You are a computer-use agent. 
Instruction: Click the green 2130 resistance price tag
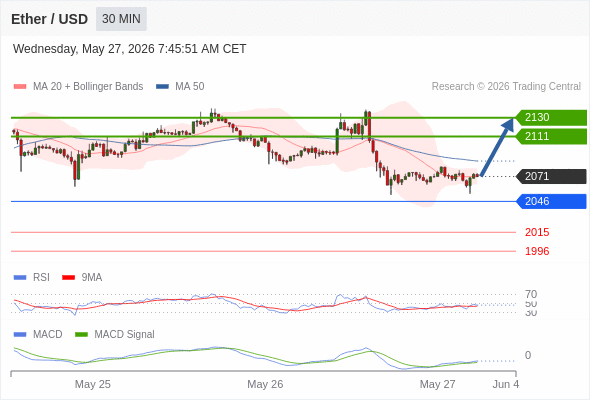click(x=551, y=117)
